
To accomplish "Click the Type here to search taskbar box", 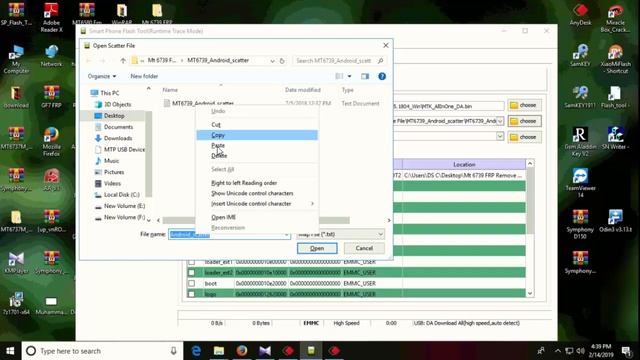I will 102,351.
